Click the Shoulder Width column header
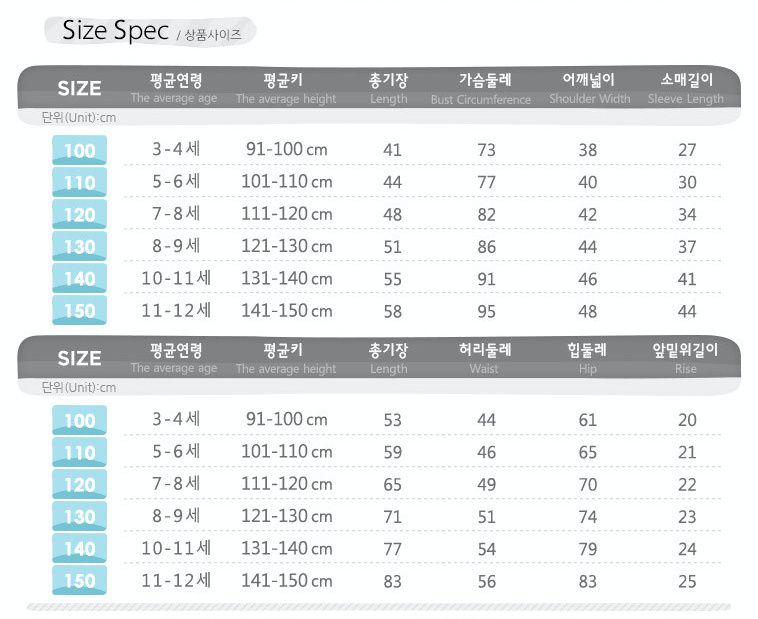The width and height of the screenshot is (758, 619). click(x=588, y=88)
